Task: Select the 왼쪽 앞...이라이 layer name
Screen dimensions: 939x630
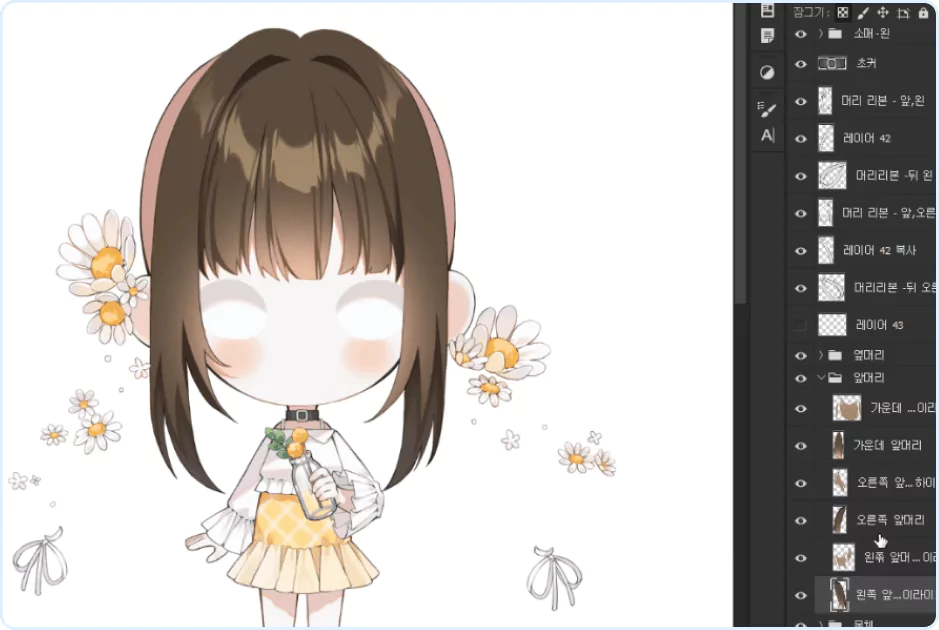Action: (x=895, y=595)
